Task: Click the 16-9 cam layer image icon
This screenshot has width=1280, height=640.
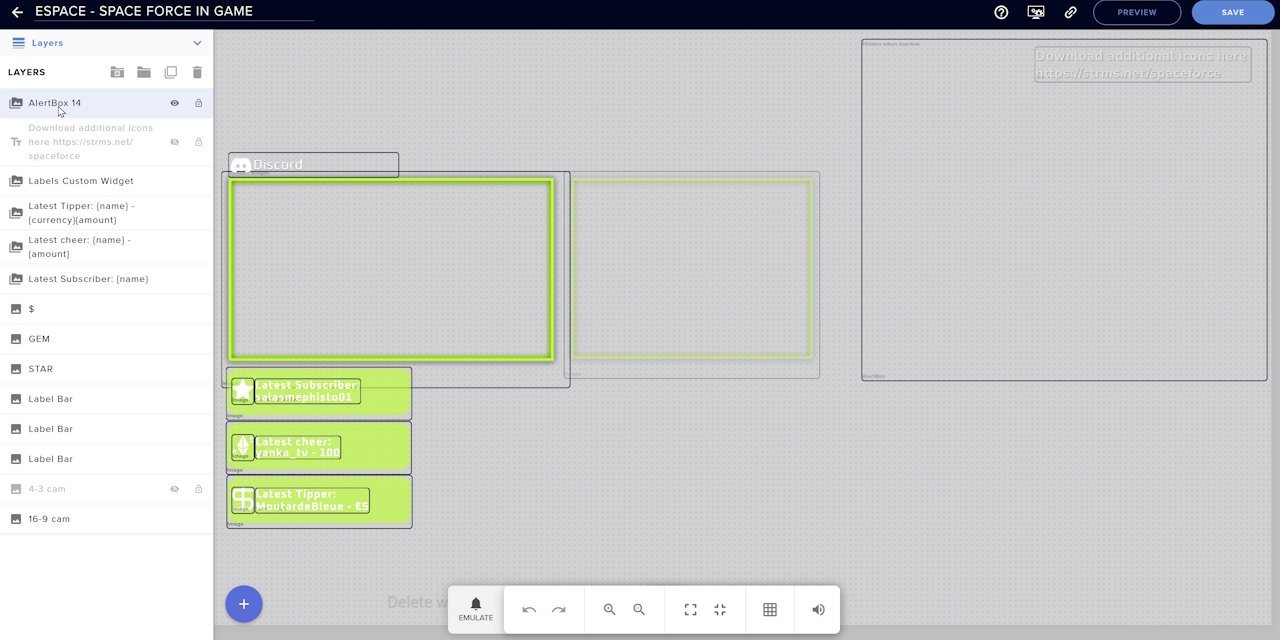Action: coord(16,519)
